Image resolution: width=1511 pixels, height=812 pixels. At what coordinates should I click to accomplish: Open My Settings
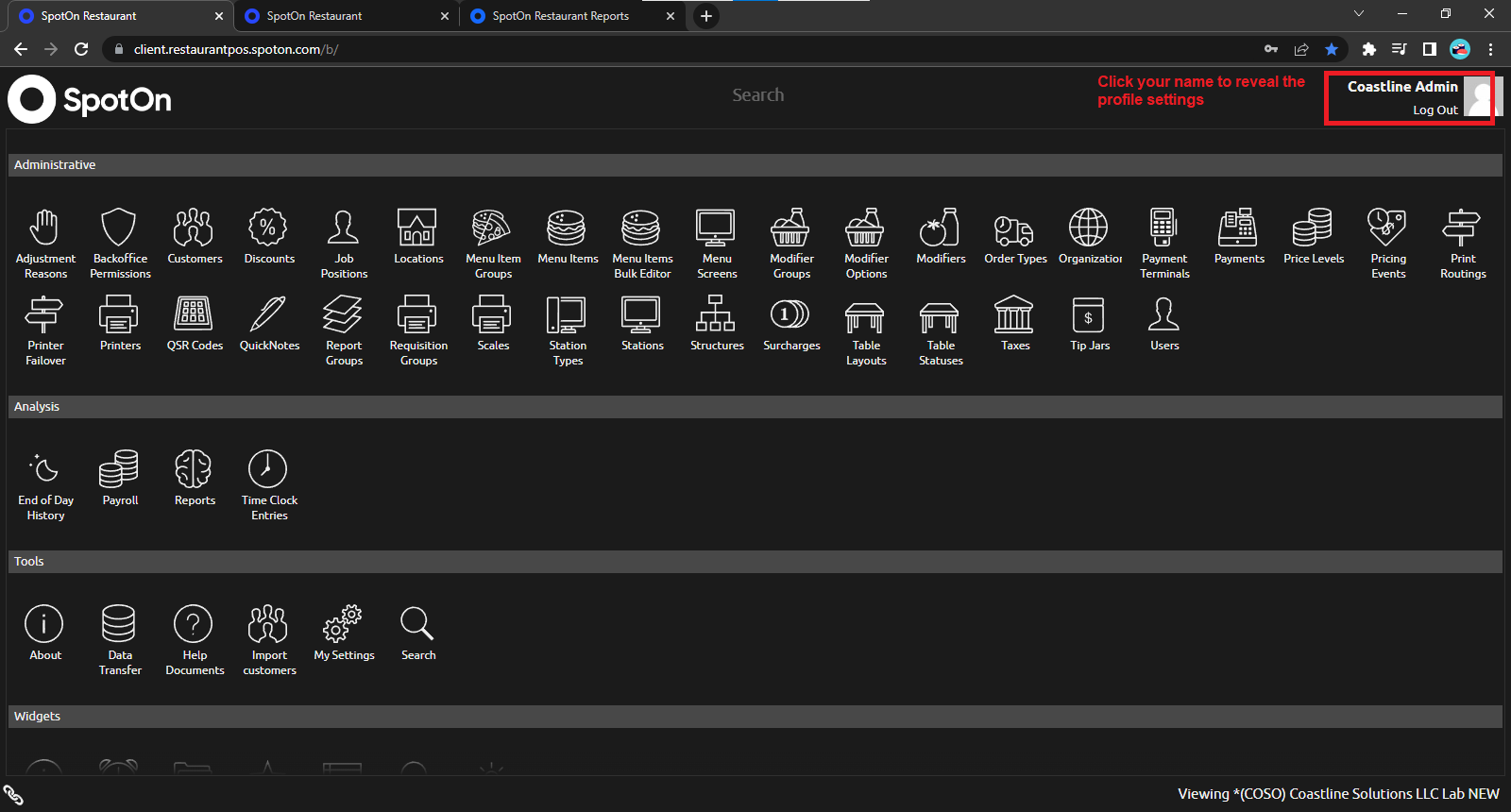pos(344,633)
